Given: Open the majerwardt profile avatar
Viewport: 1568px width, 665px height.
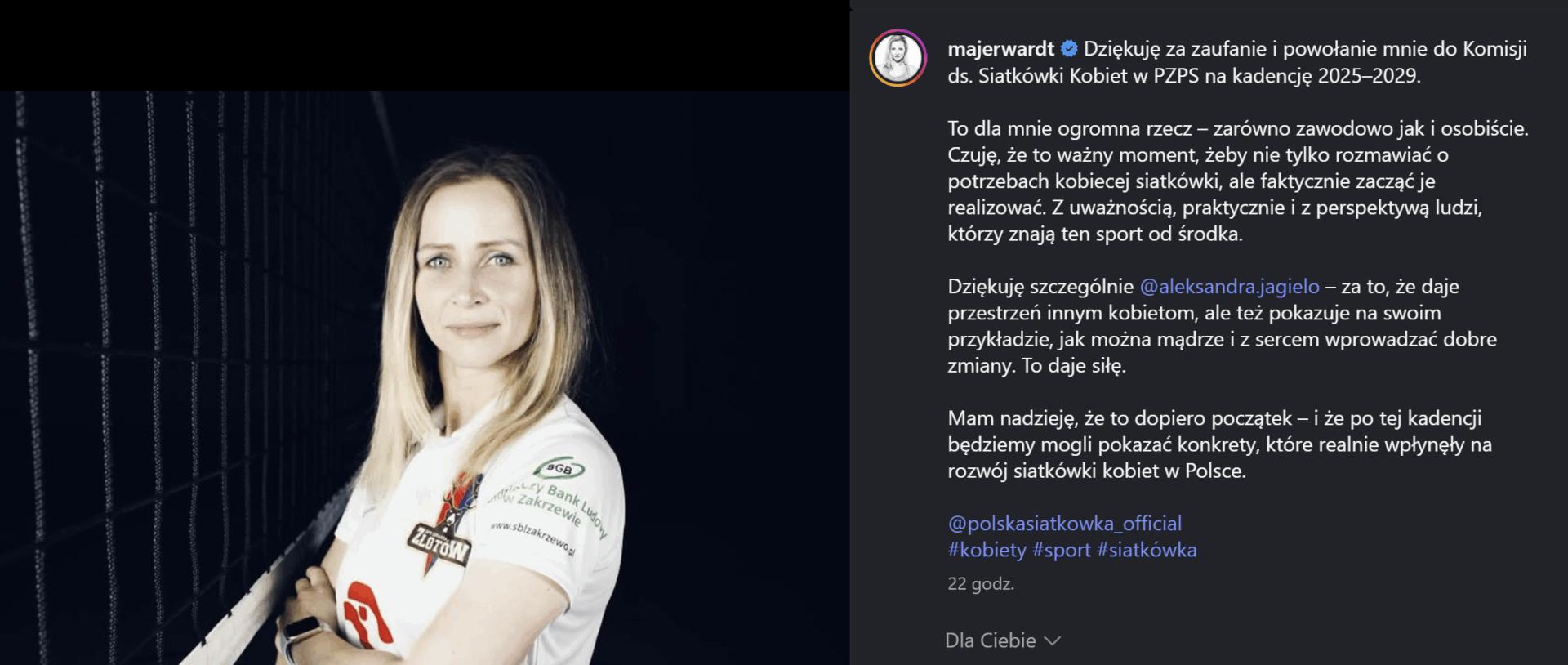Looking at the screenshot, I should pos(898,58).
